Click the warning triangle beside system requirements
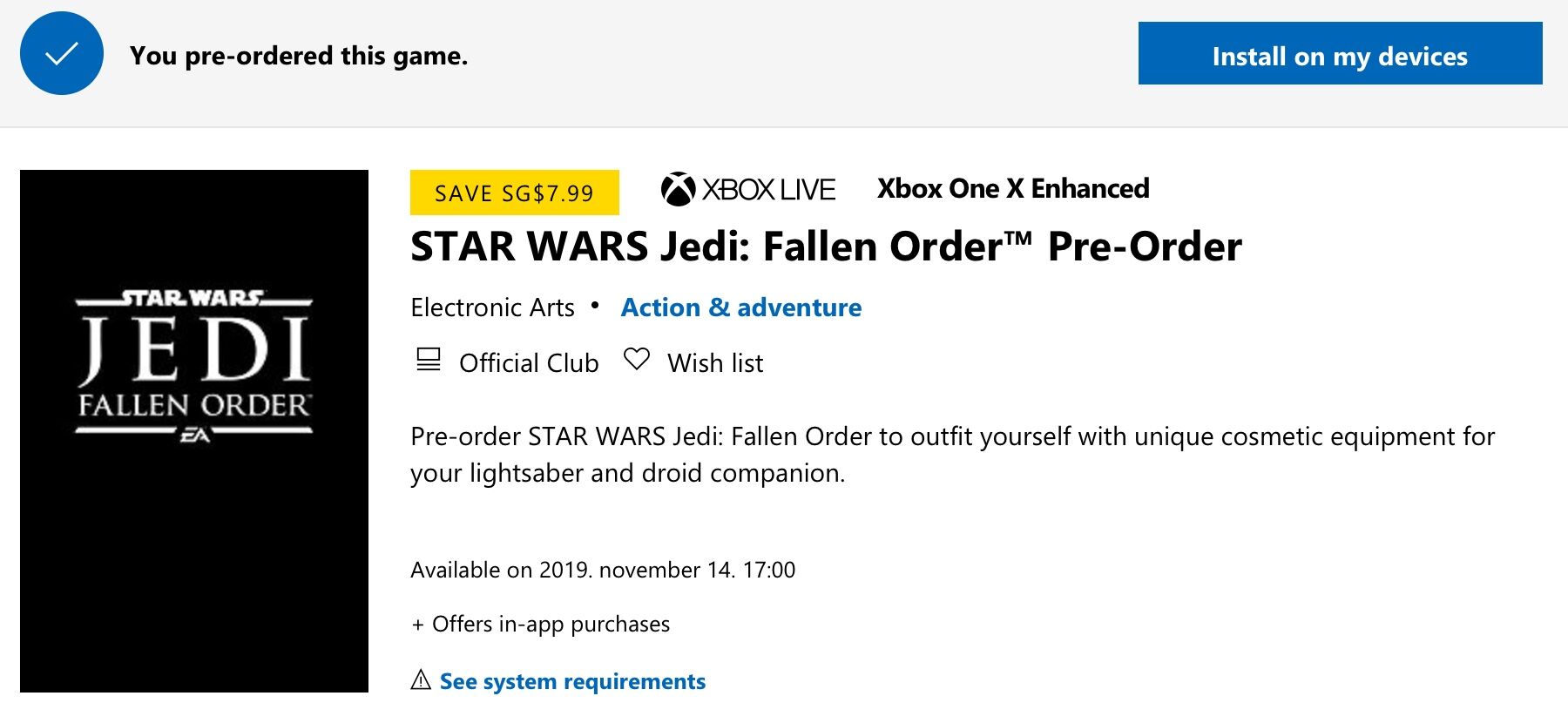The height and width of the screenshot is (723, 1568). coord(421,679)
